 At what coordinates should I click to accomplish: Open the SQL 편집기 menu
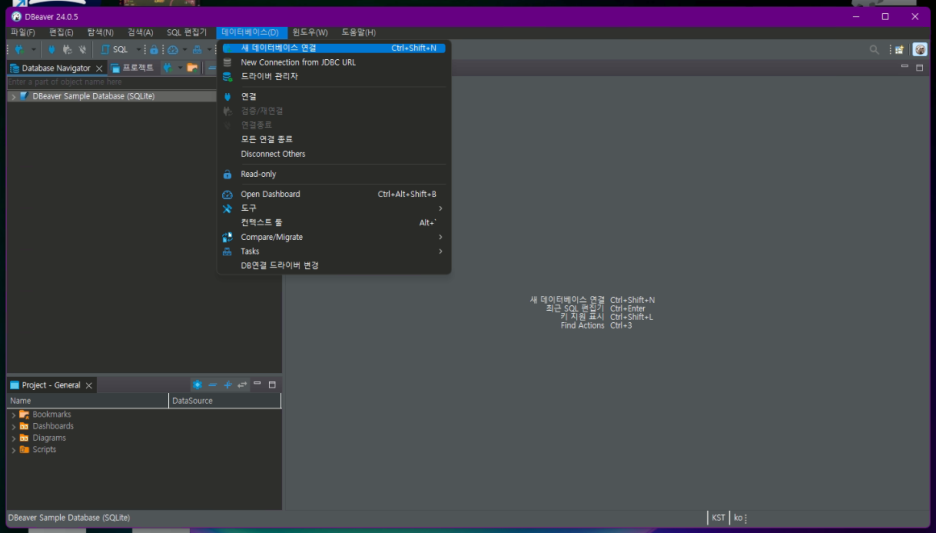click(187, 32)
